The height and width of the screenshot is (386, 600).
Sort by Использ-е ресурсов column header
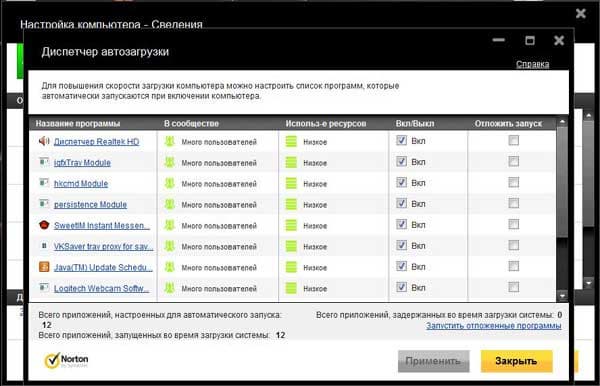326,124
